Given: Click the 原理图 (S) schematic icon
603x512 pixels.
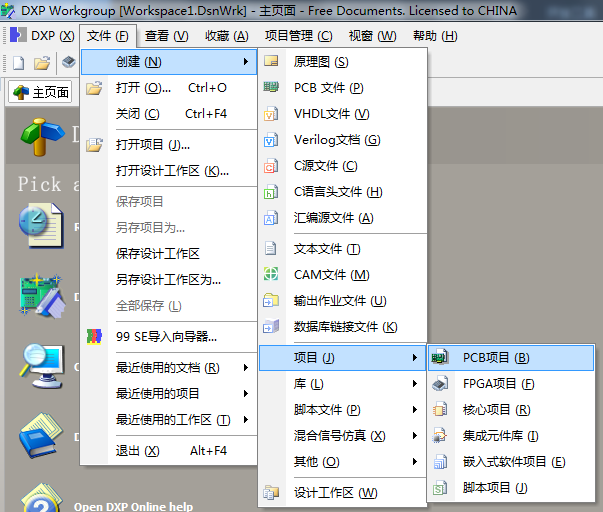Looking at the screenshot, I should [271, 61].
